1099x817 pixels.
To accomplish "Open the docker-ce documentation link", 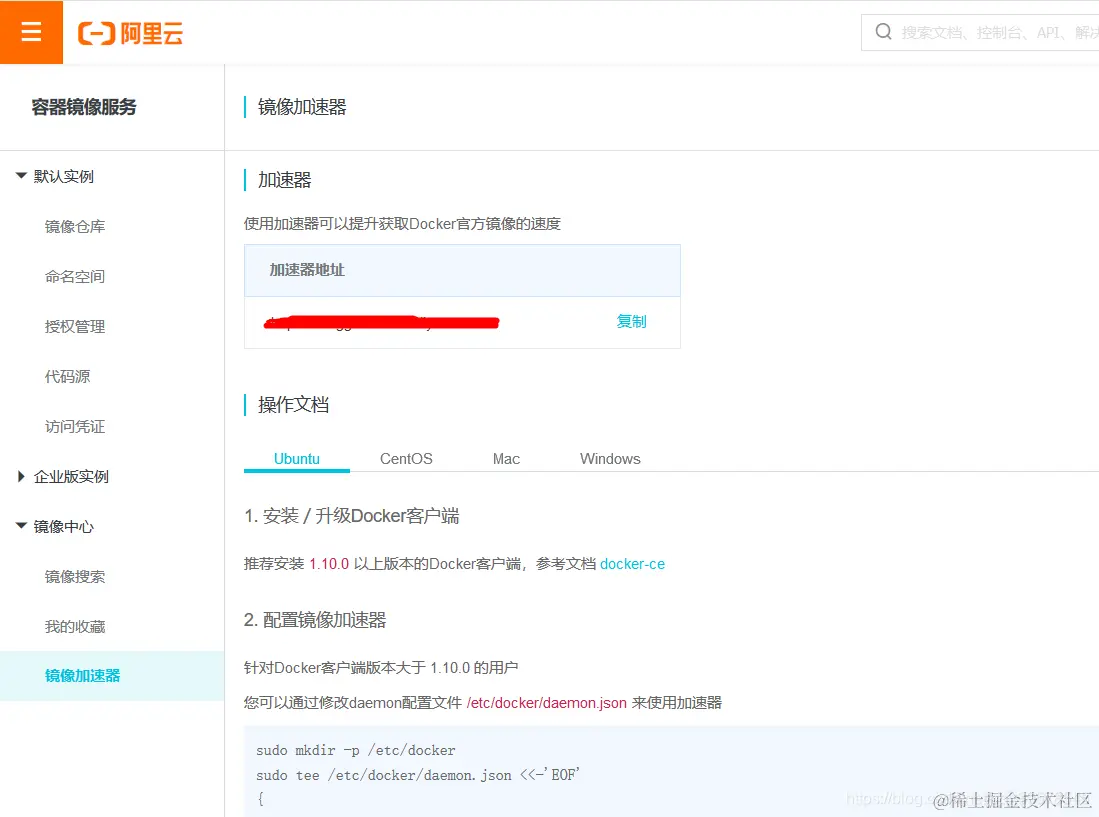I will point(632,564).
